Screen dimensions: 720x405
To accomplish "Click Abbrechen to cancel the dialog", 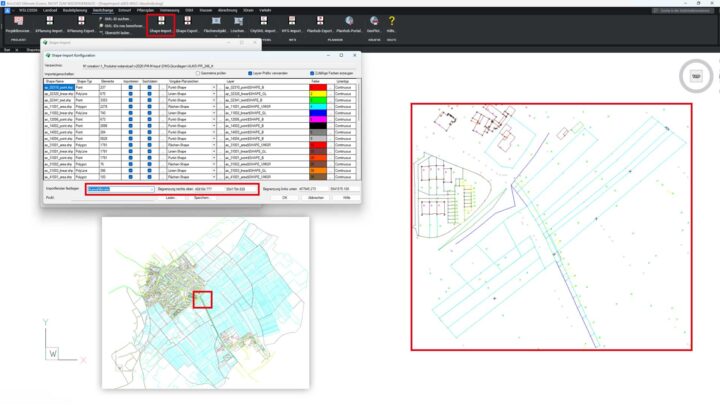I will (x=315, y=198).
